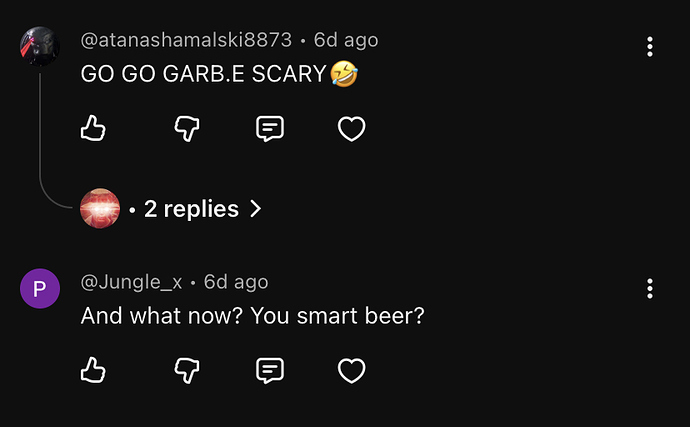Screen dimensions: 690x427
Task: Open the replier's red avatar thumbnail
Action: click(x=100, y=208)
